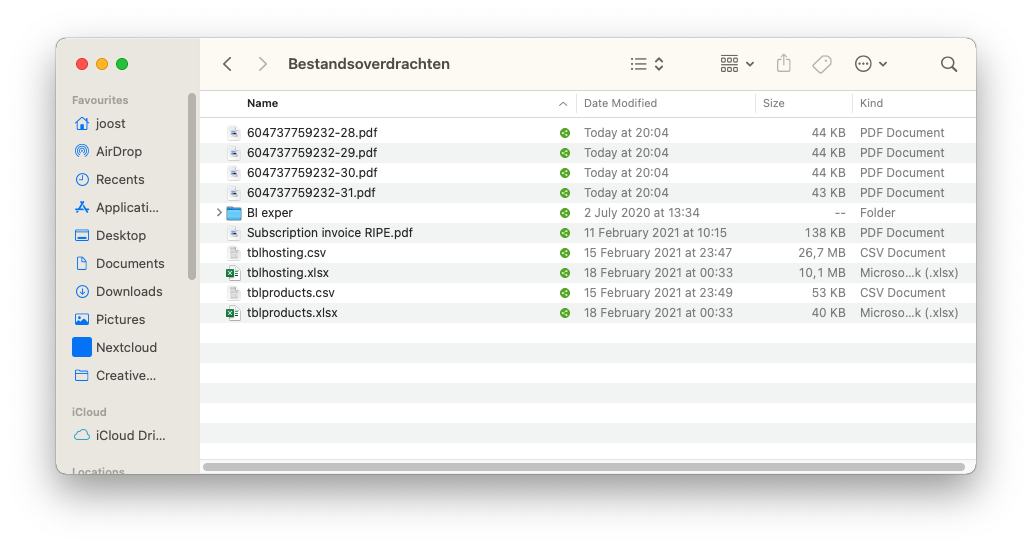Open iCloud Drive in the sidebar
Screen dimensions: 1032x548
130,436
